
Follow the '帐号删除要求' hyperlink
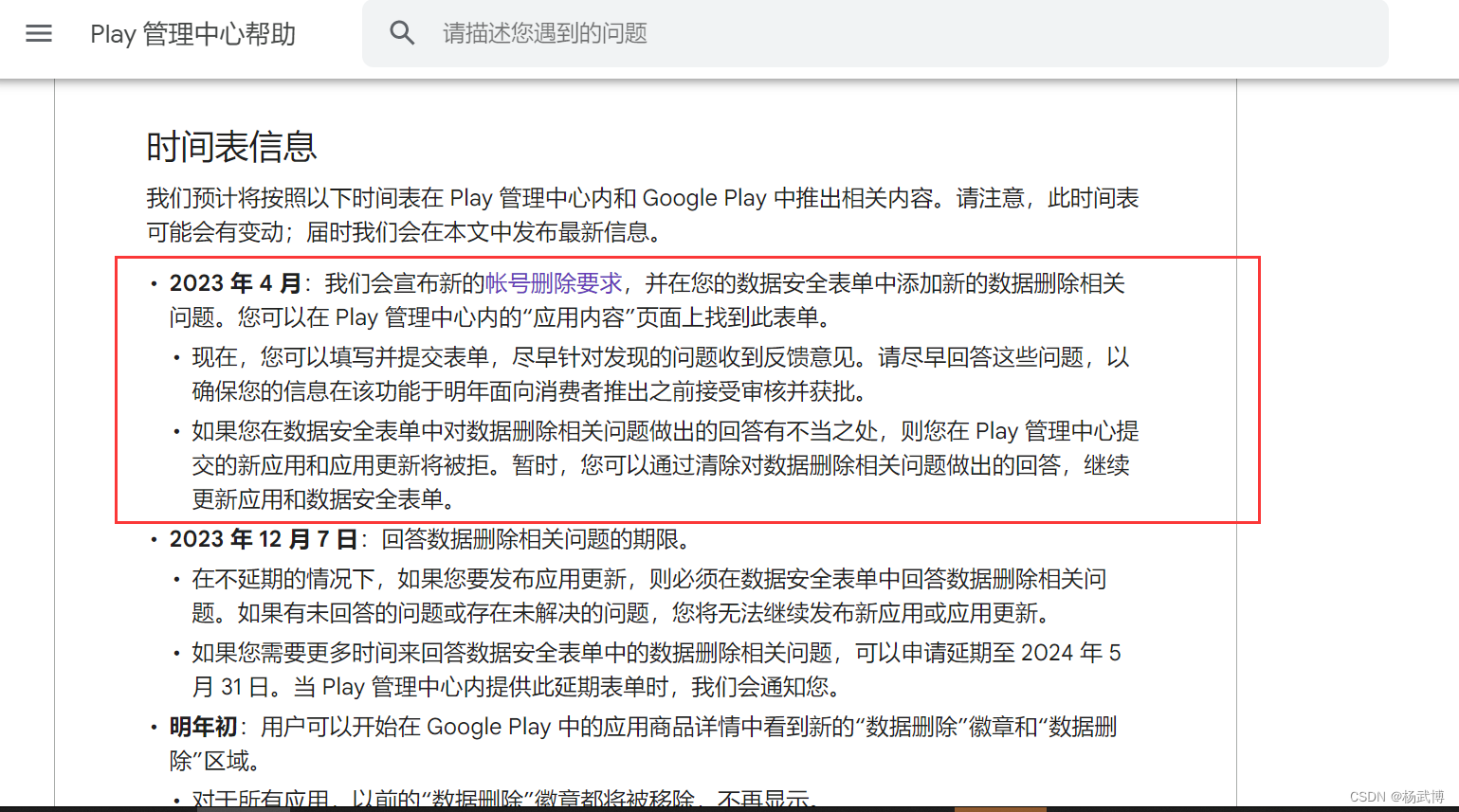tap(555, 283)
